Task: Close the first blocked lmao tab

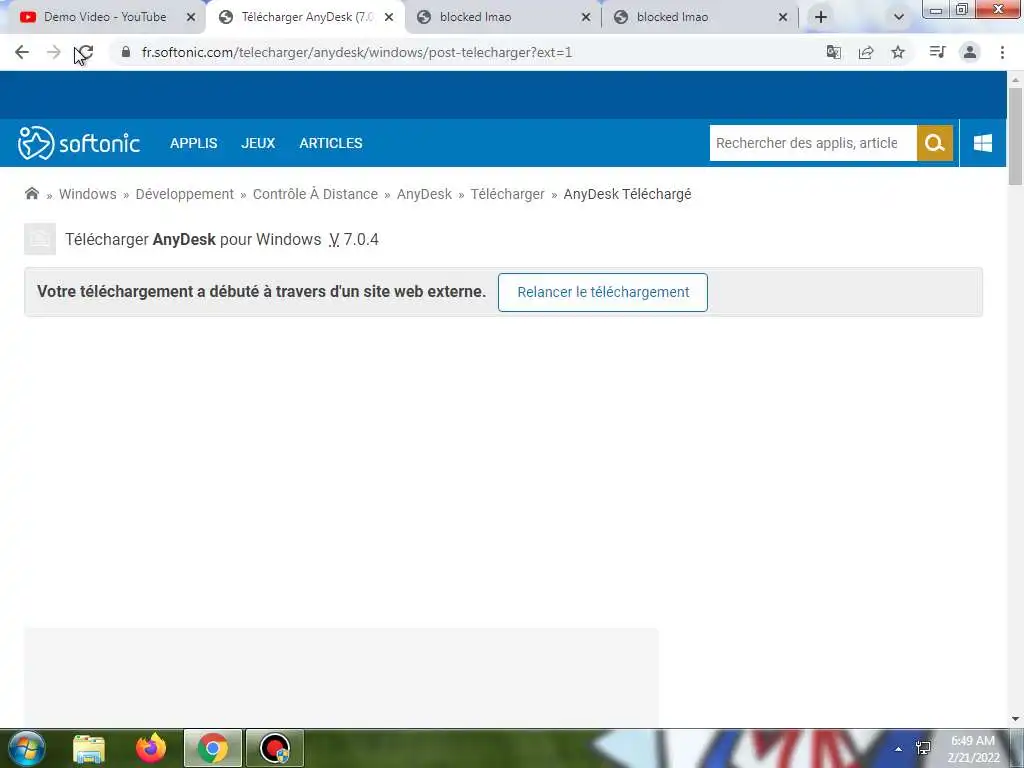Action: tap(586, 18)
